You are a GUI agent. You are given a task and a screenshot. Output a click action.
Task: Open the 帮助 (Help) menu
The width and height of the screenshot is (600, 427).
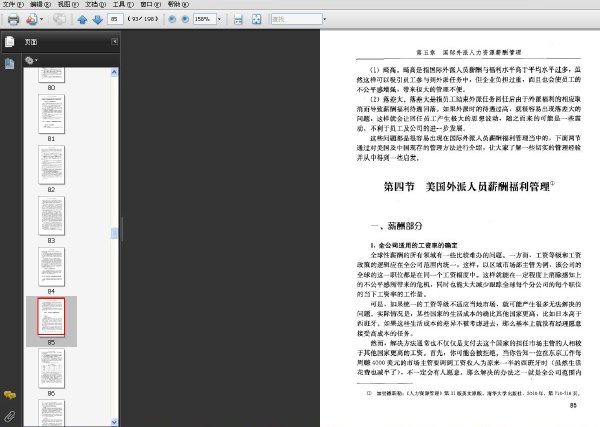point(178,4)
